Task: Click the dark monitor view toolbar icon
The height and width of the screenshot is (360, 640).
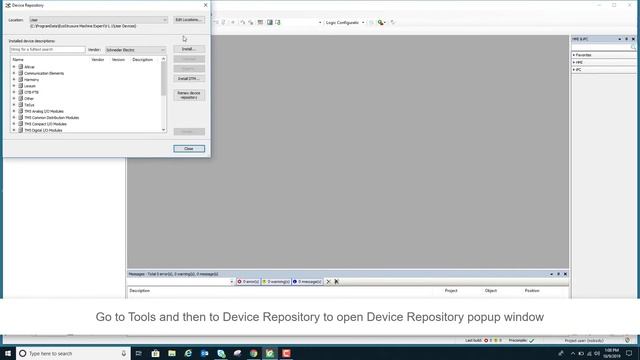Action: (x=270, y=22)
